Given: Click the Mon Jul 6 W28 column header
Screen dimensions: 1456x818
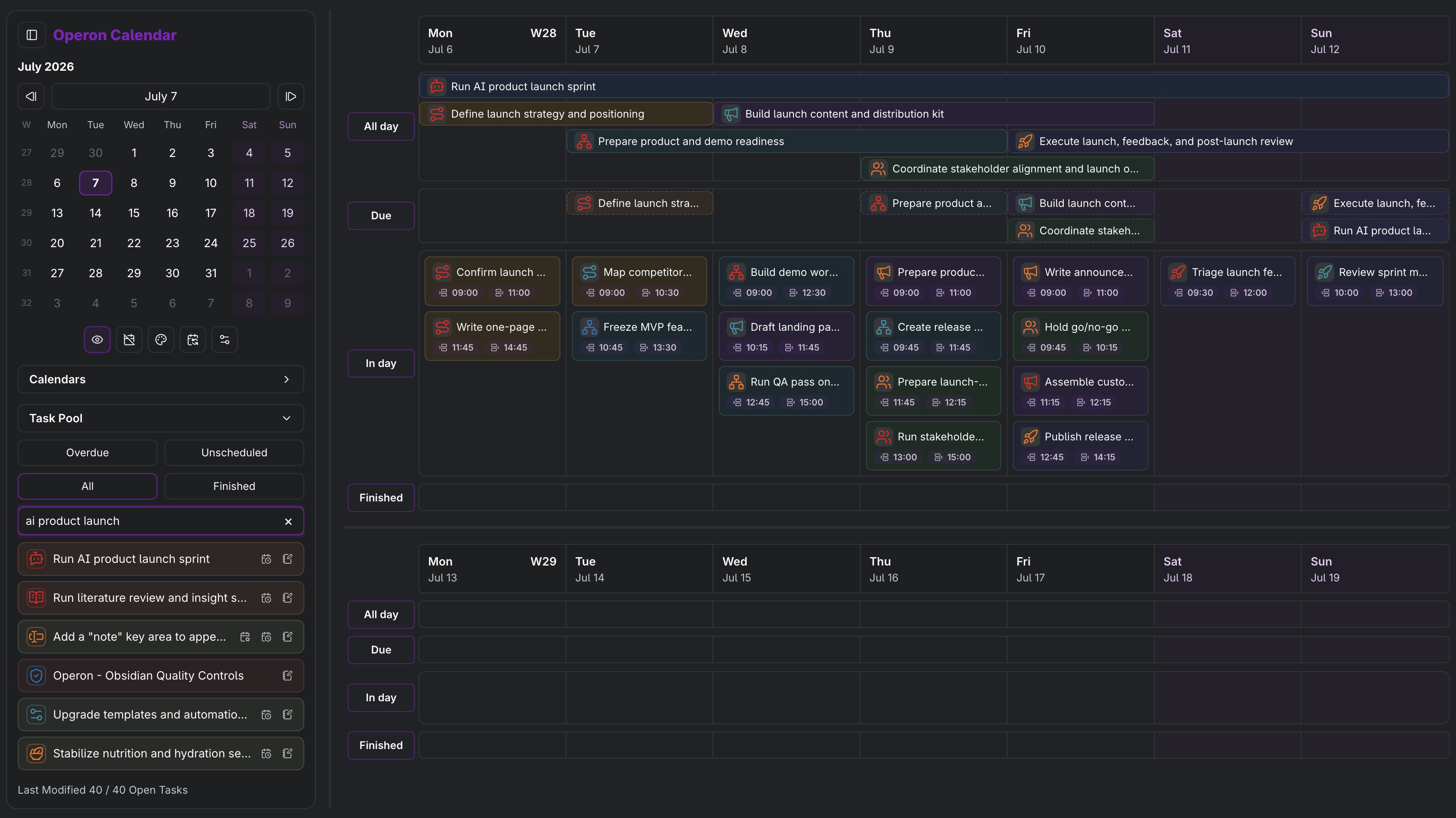Looking at the screenshot, I should [x=492, y=41].
